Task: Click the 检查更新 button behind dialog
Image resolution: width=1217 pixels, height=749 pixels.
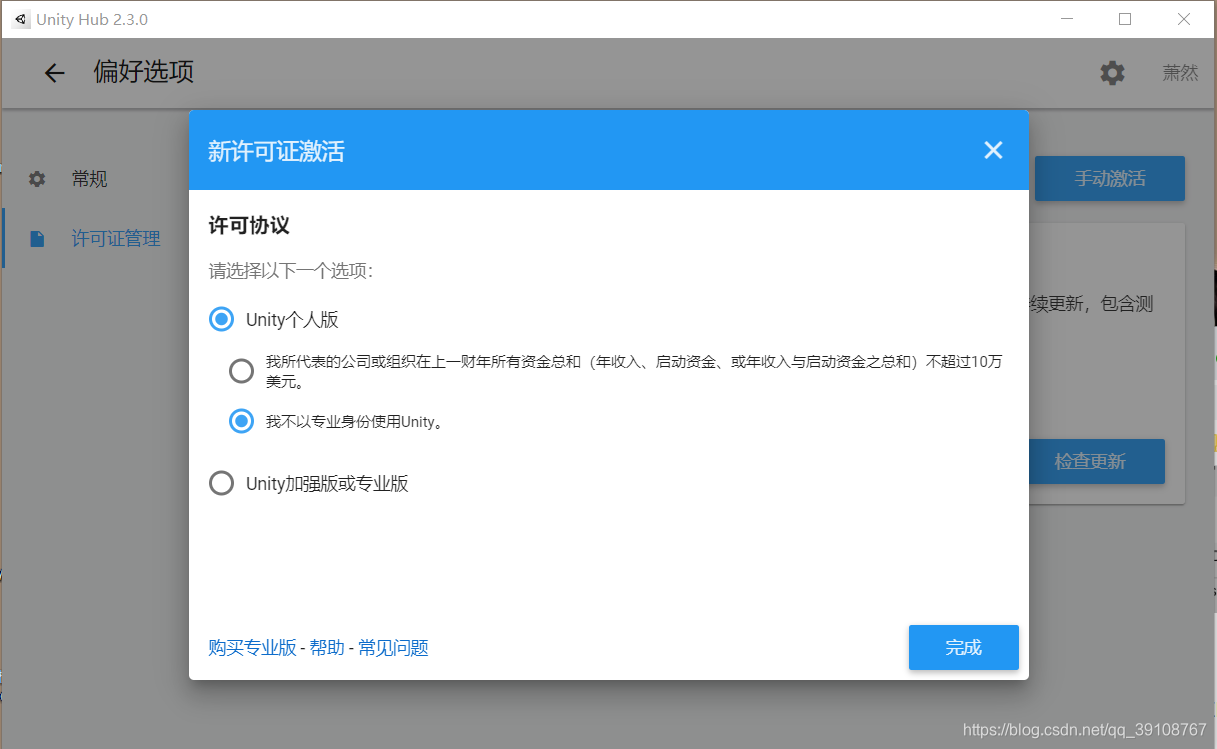Action: pos(1096,462)
